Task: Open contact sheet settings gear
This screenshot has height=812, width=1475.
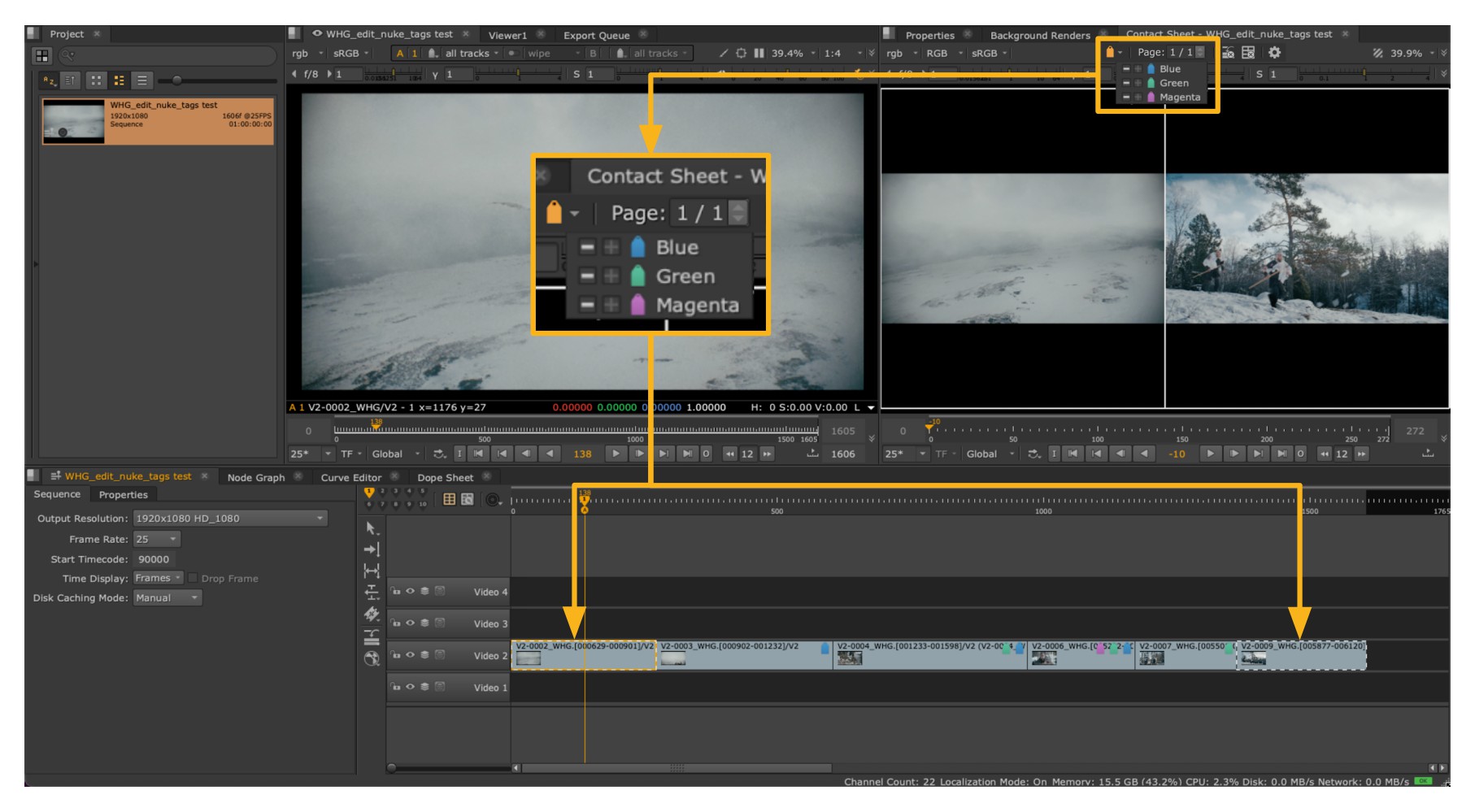Action: 1274,53
